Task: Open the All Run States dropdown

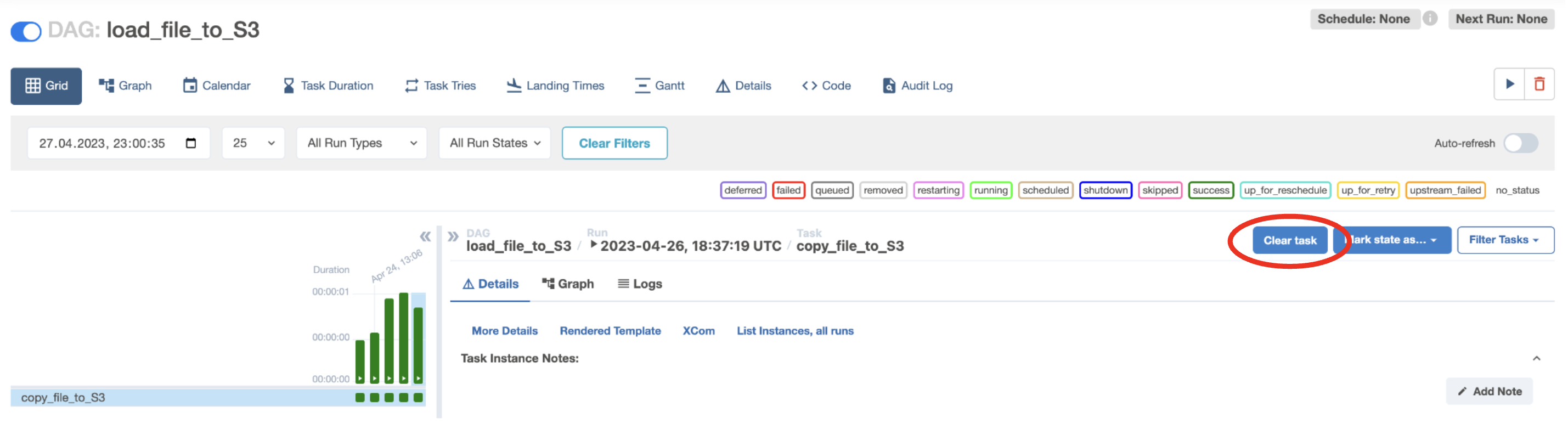Action: (x=494, y=143)
